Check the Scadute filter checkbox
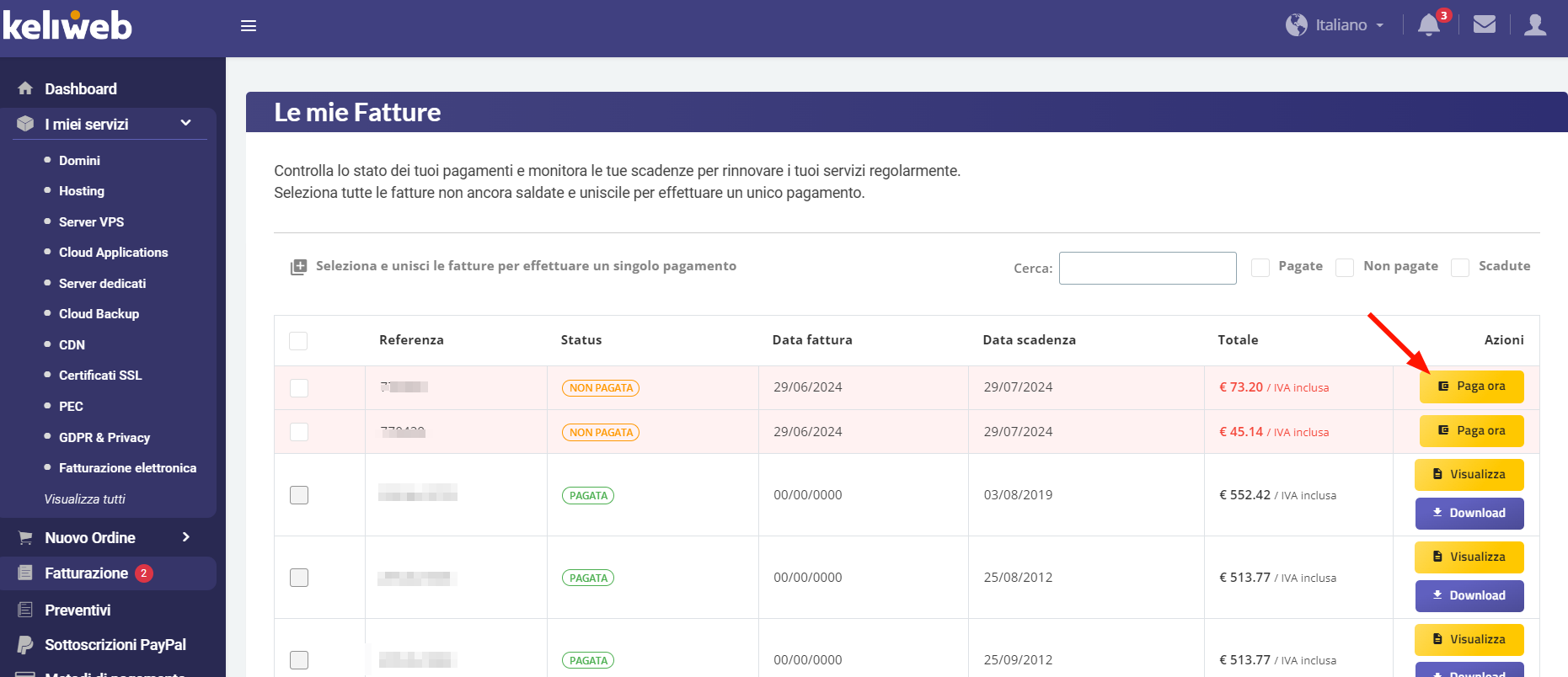Viewport: 1568px width, 677px height. point(1460,268)
